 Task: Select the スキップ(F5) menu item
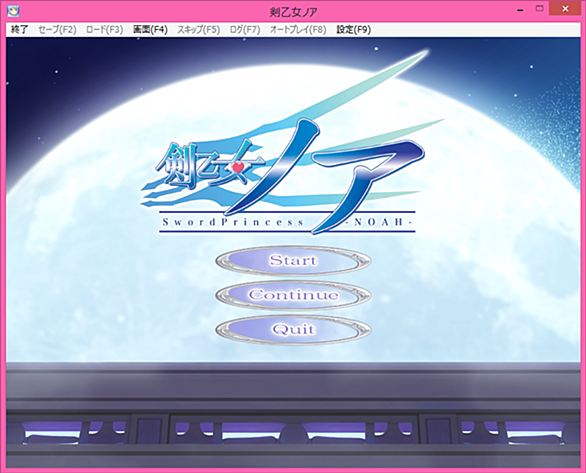[198, 30]
